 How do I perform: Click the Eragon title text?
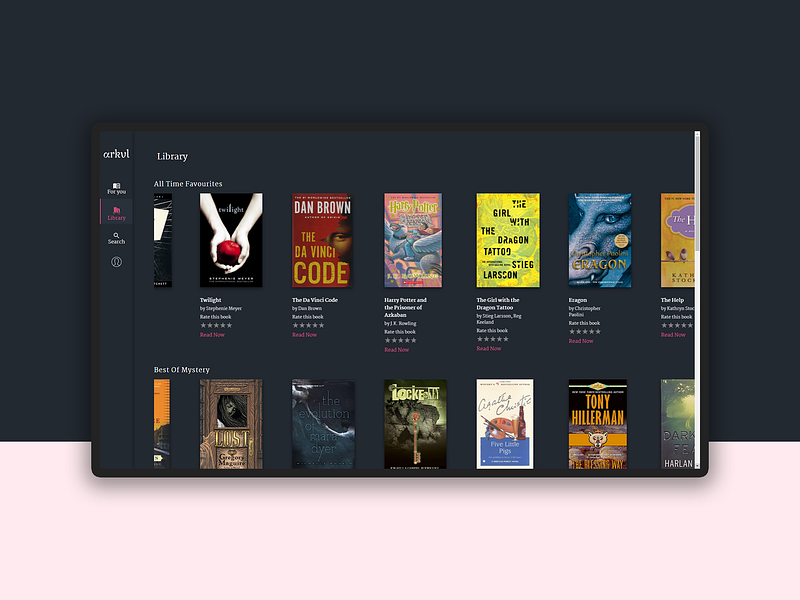tap(578, 300)
